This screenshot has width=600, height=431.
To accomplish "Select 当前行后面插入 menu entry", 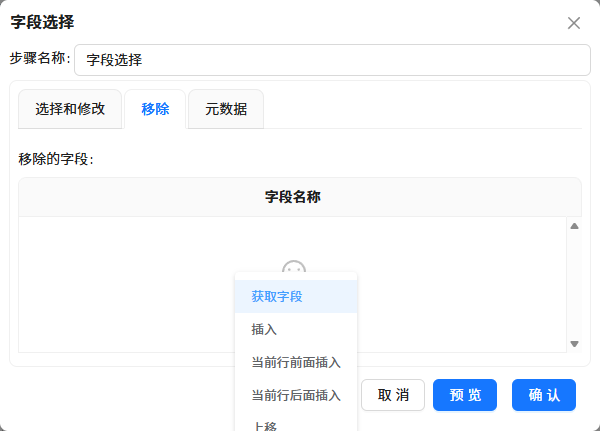I will [x=296, y=395].
